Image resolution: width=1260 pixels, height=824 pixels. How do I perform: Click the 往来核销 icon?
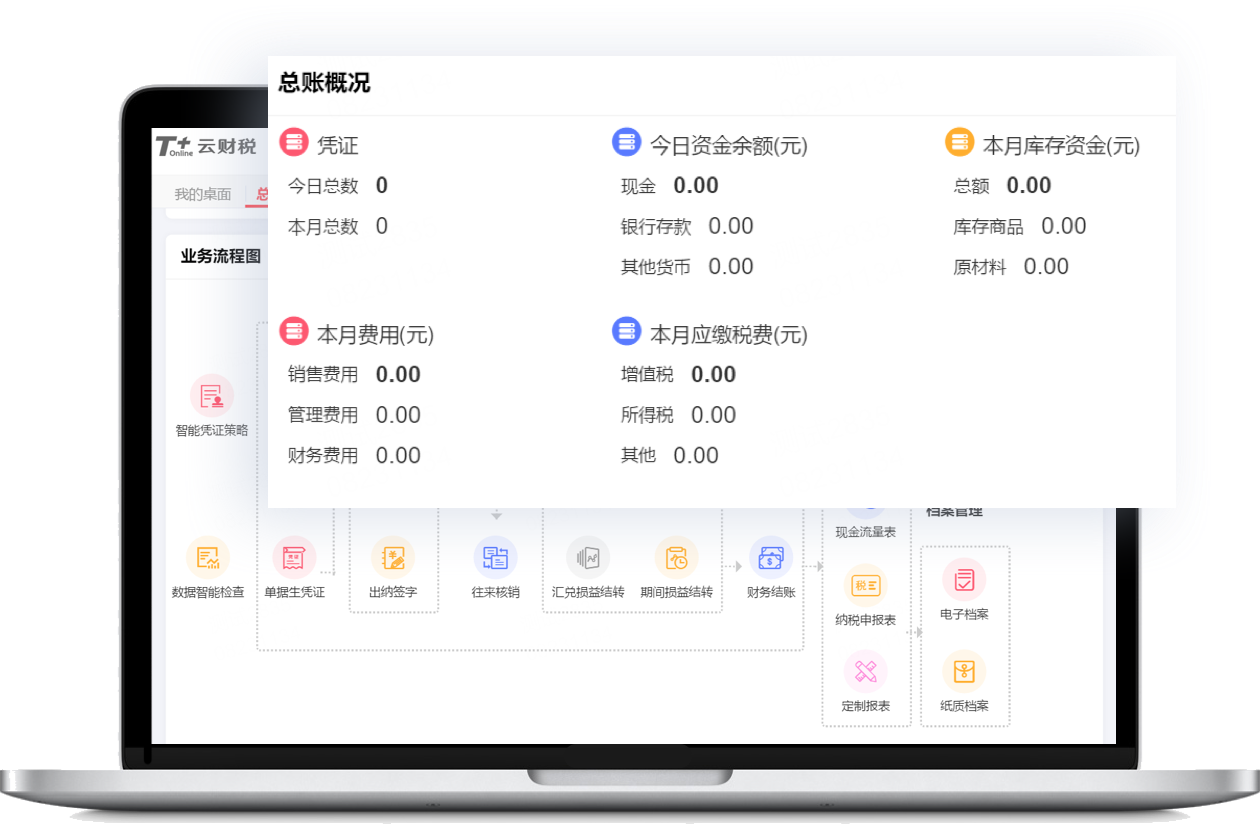(495, 558)
